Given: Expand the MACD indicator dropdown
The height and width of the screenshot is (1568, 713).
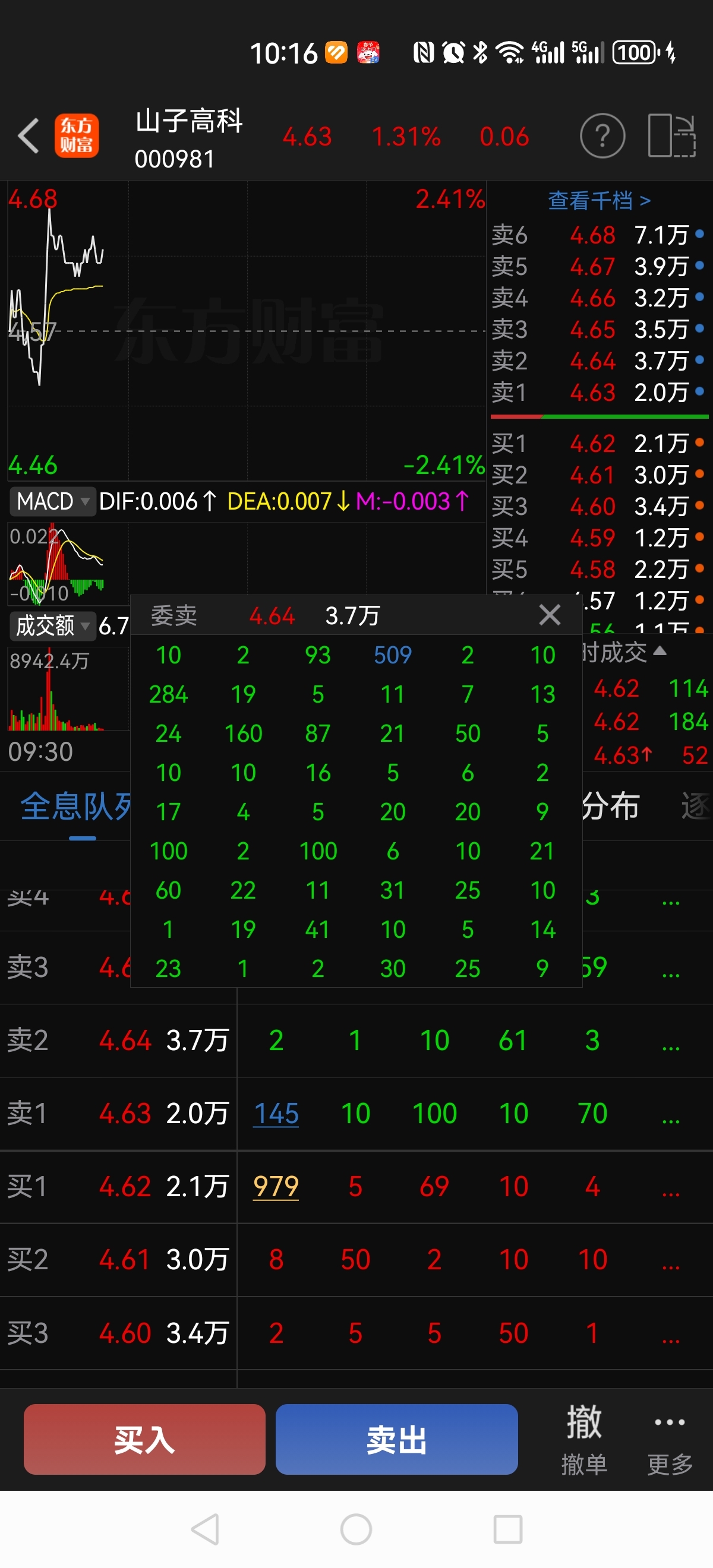Looking at the screenshot, I should tap(52, 501).
